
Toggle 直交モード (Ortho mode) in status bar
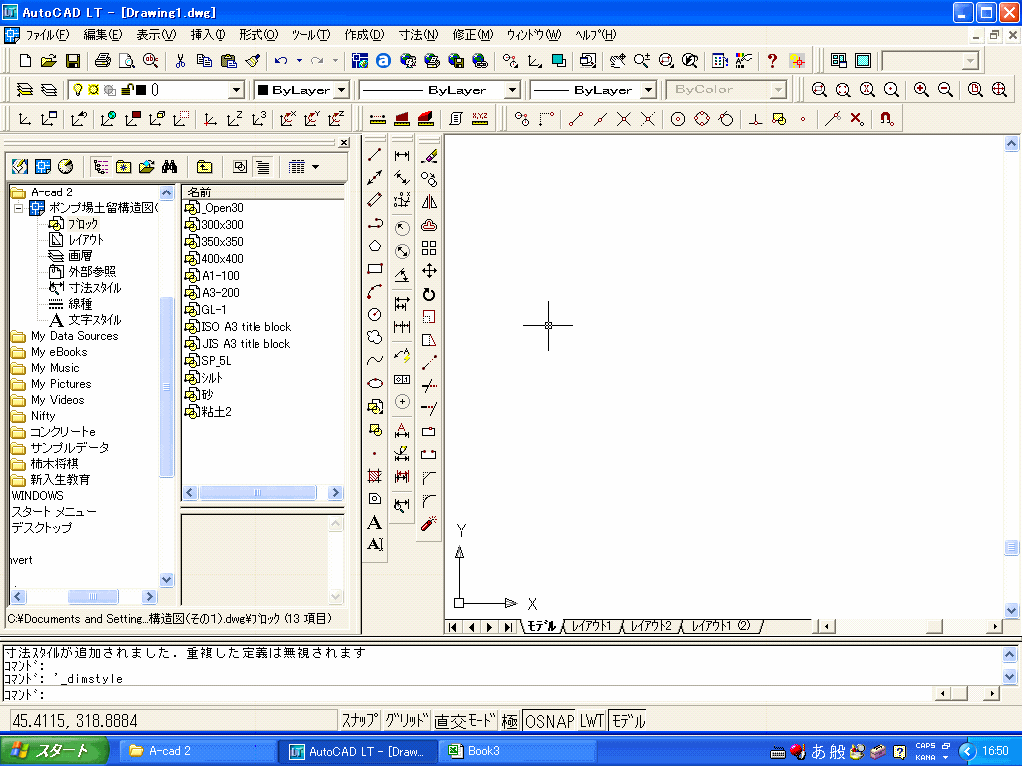(465, 721)
